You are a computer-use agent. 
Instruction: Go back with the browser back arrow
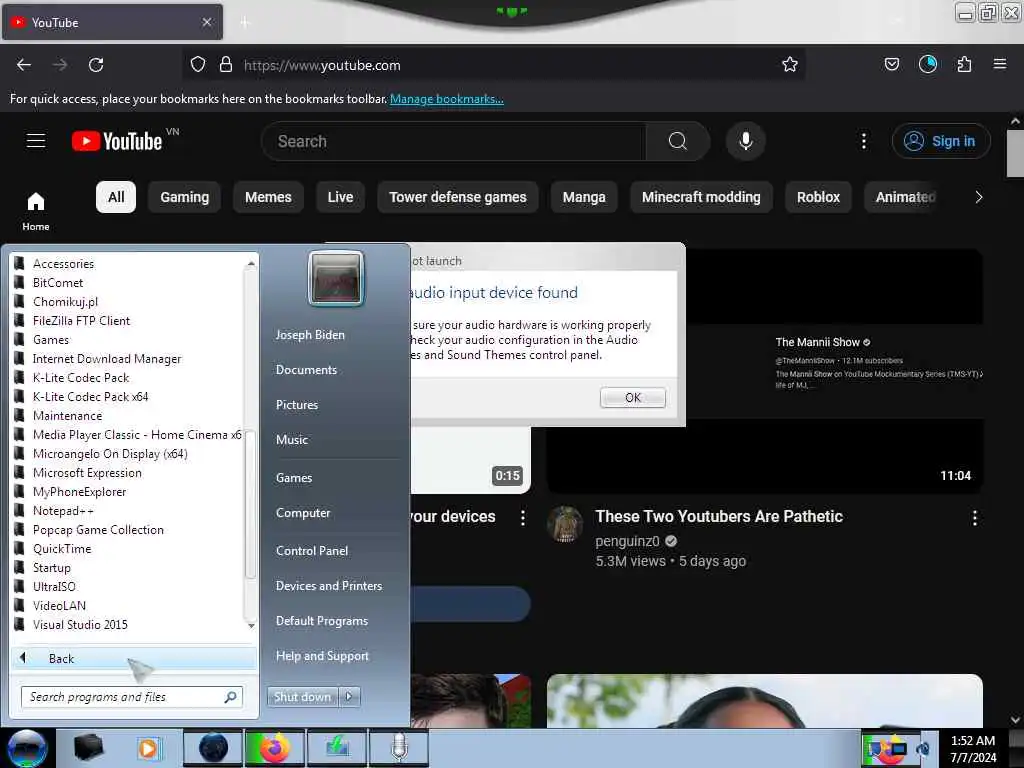coord(24,65)
